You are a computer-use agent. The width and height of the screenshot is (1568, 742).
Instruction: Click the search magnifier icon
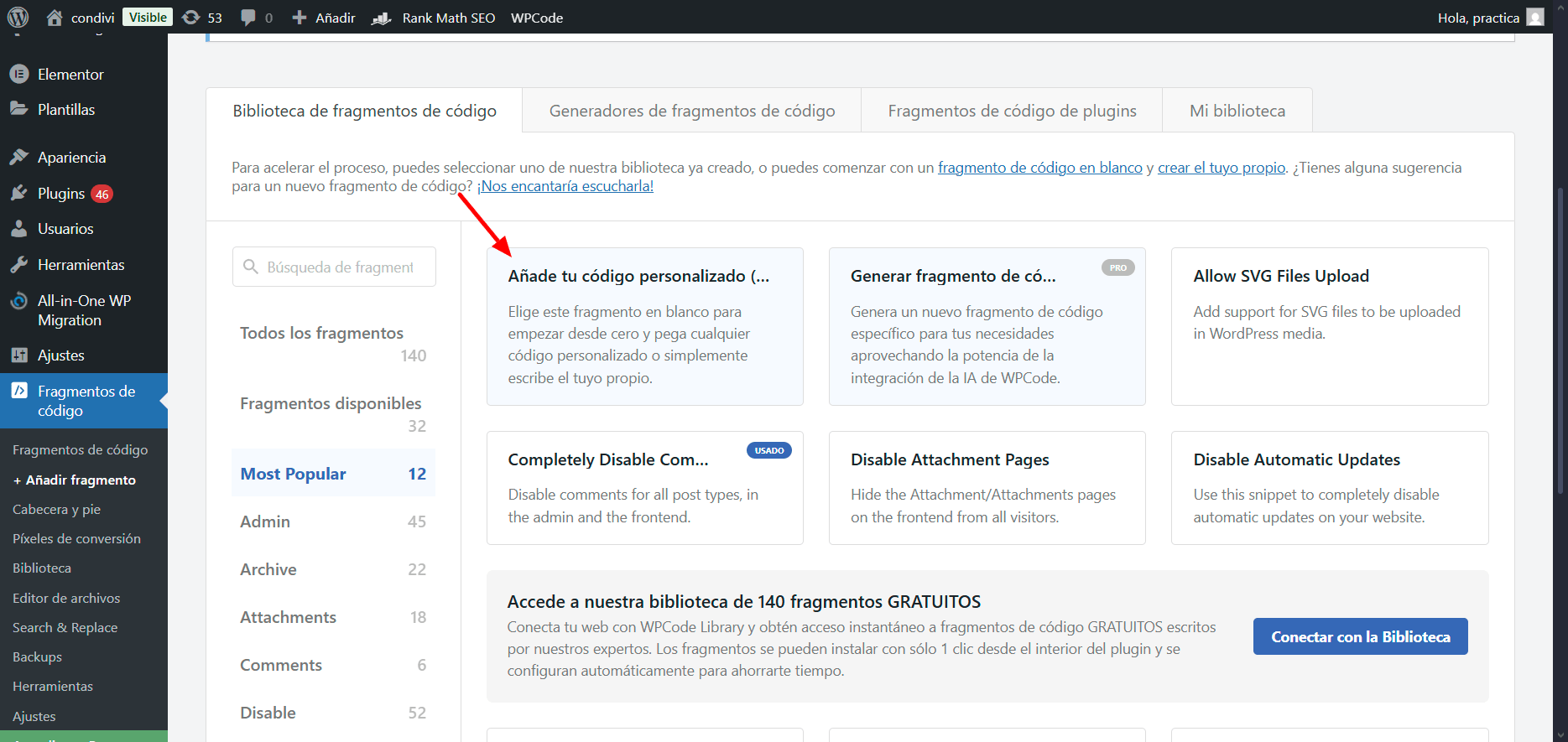point(250,267)
